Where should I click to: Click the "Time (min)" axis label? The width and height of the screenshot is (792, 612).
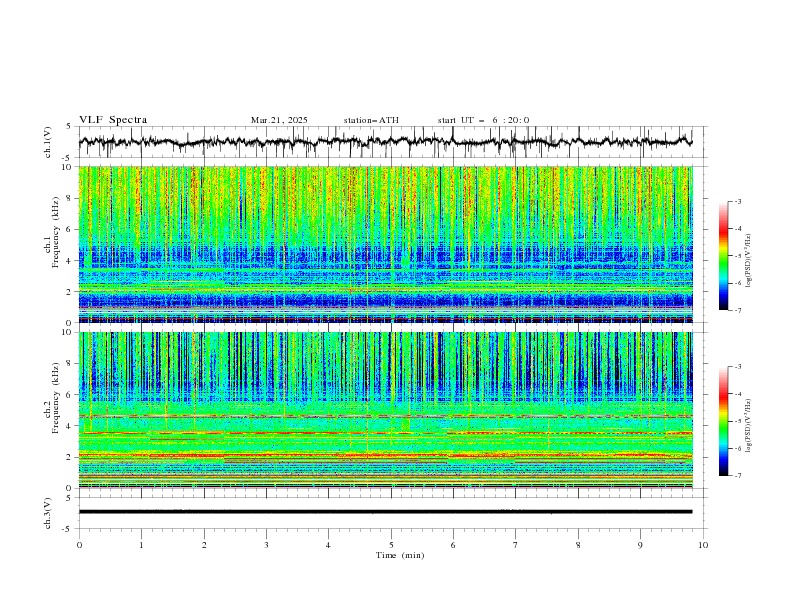coord(400,555)
